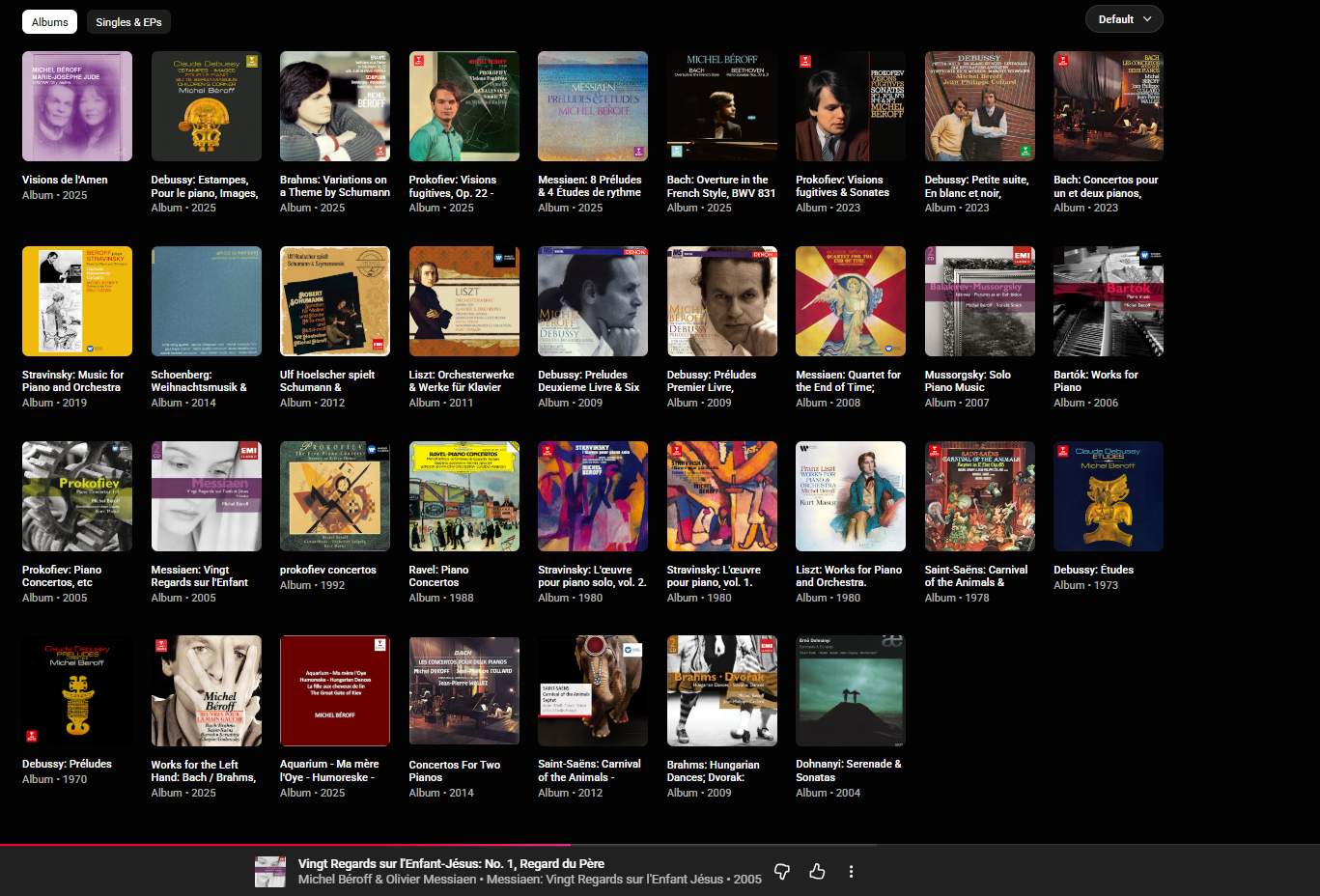Click the now-playing album art in player bar
Viewport: 1320px width, 896px height.
[x=270, y=871]
